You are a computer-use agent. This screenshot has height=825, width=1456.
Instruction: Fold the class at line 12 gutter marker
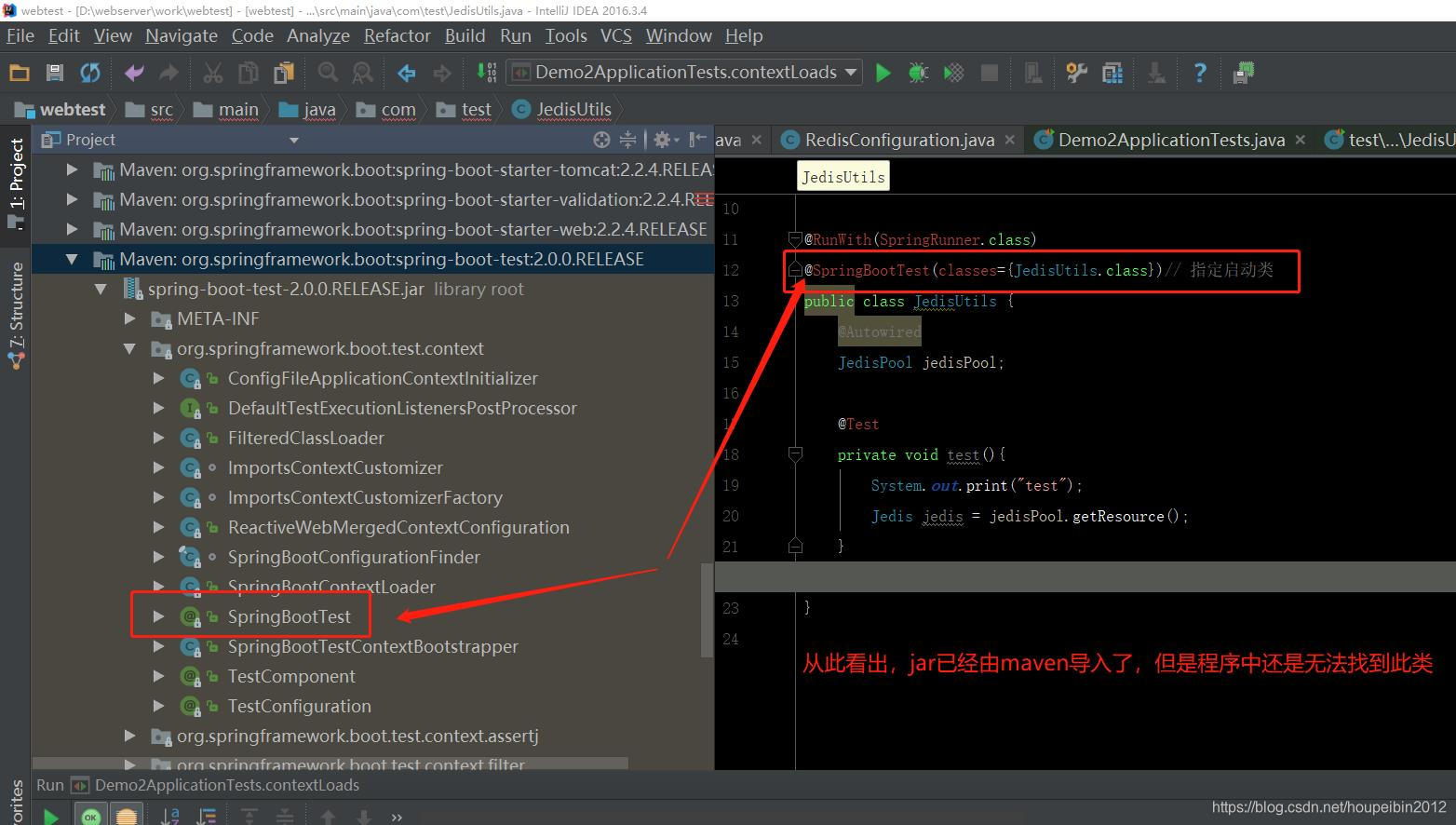(x=795, y=270)
